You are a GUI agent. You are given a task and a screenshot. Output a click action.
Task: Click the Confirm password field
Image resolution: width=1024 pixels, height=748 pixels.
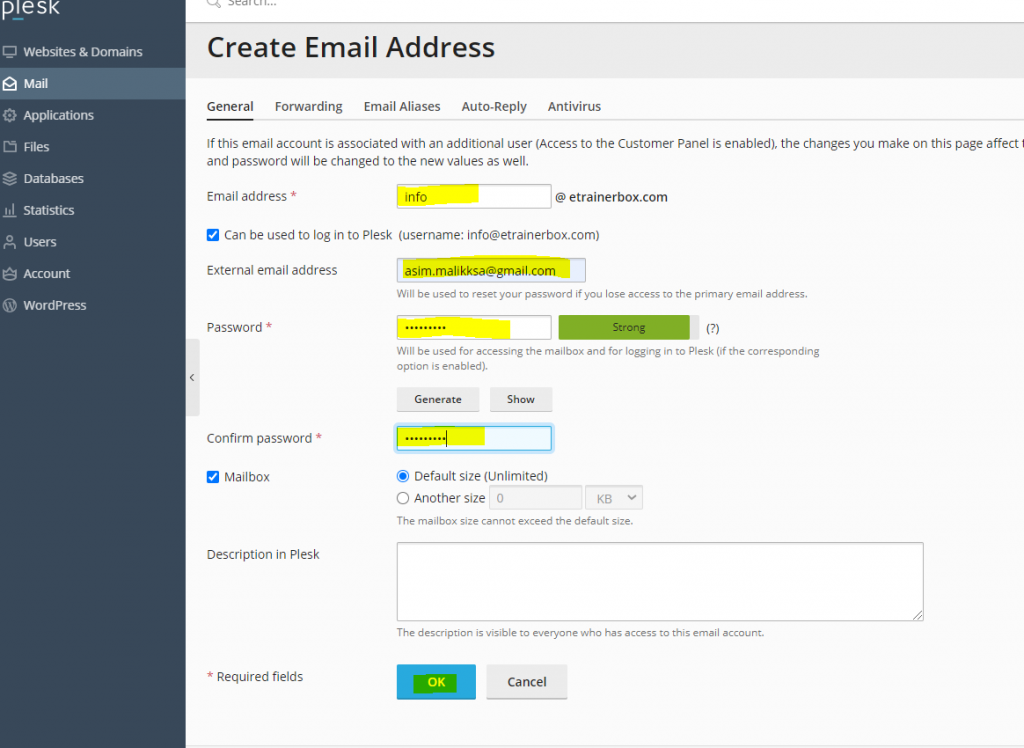point(473,438)
